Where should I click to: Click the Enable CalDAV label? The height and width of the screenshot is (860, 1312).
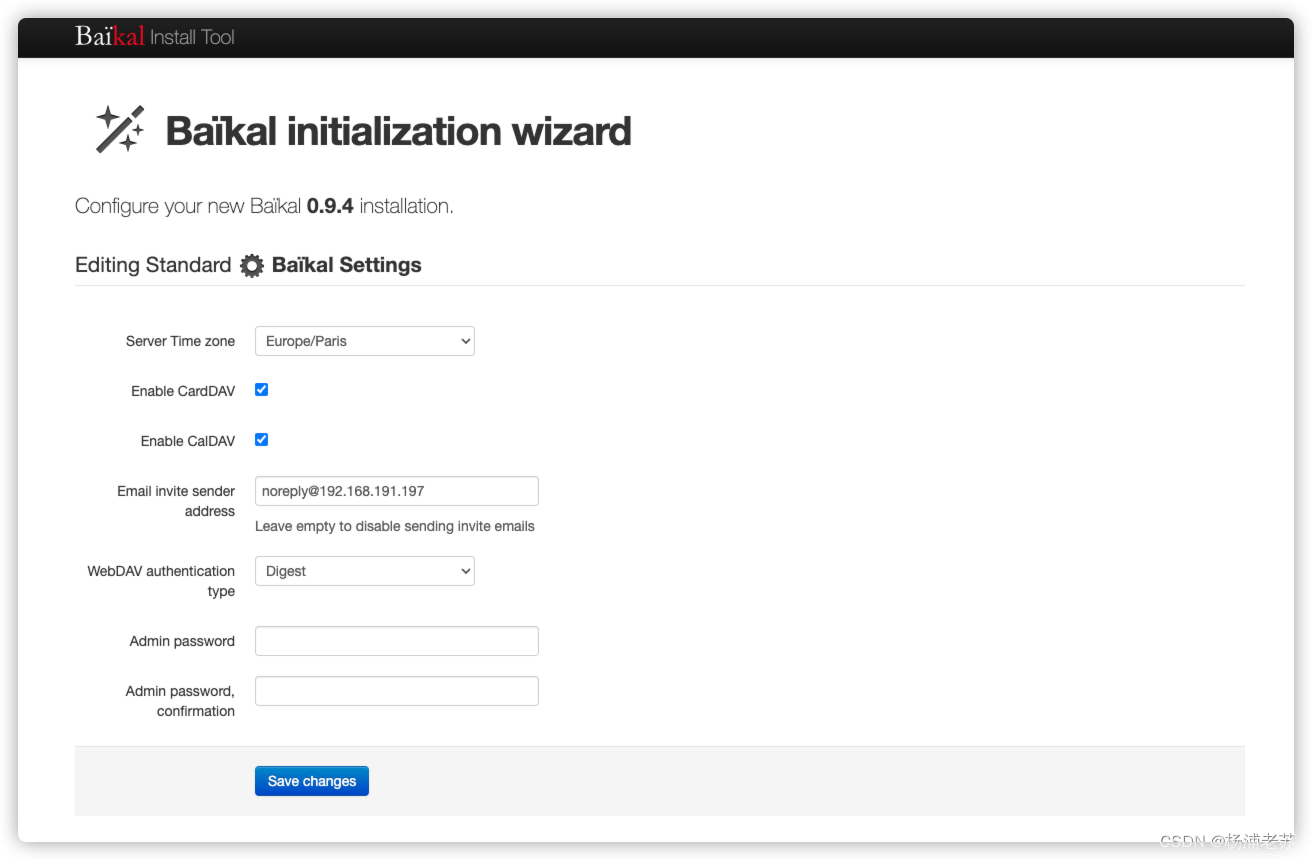coord(188,441)
